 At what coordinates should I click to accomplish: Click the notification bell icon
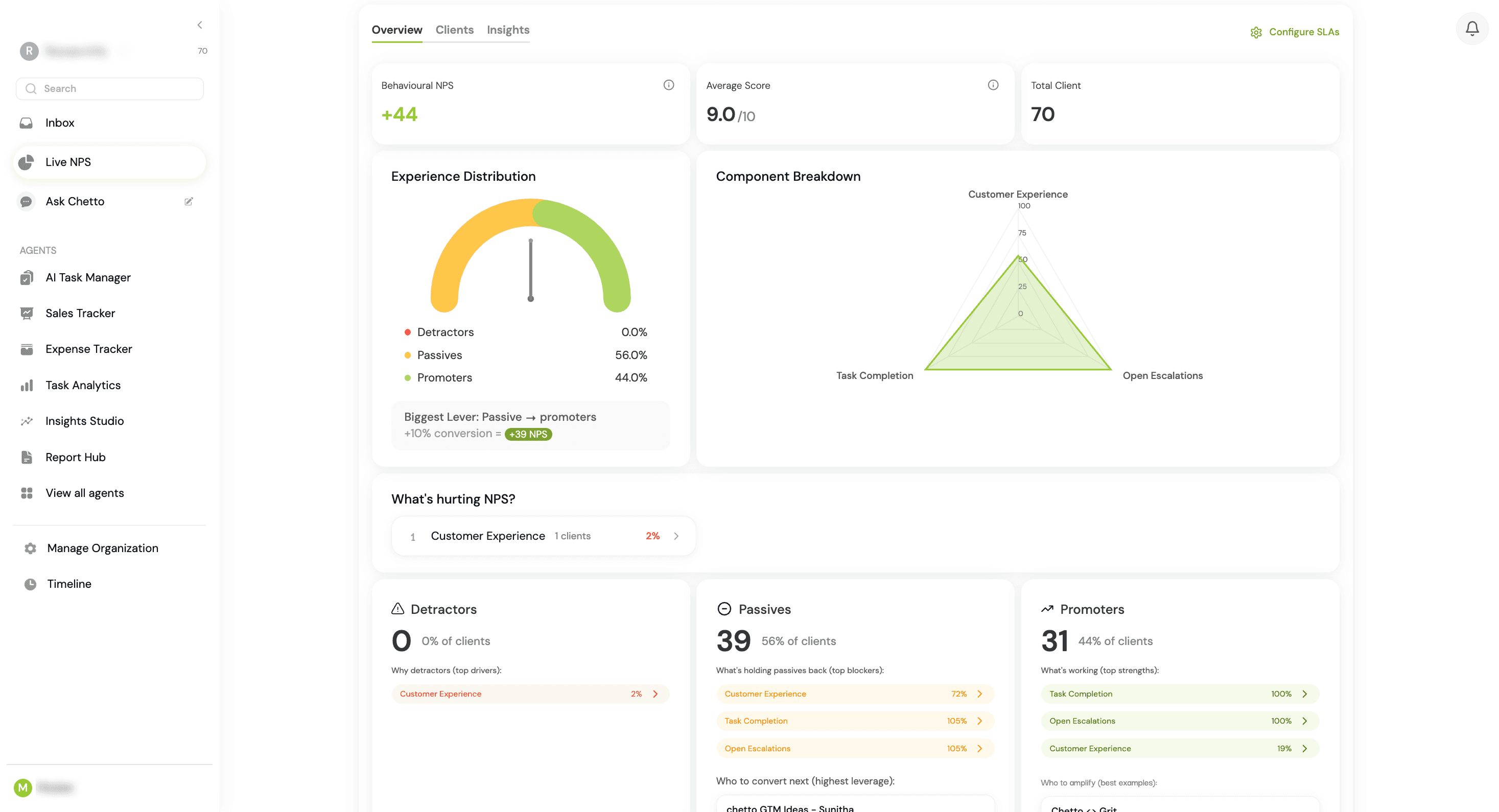click(x=1471, y=28)
